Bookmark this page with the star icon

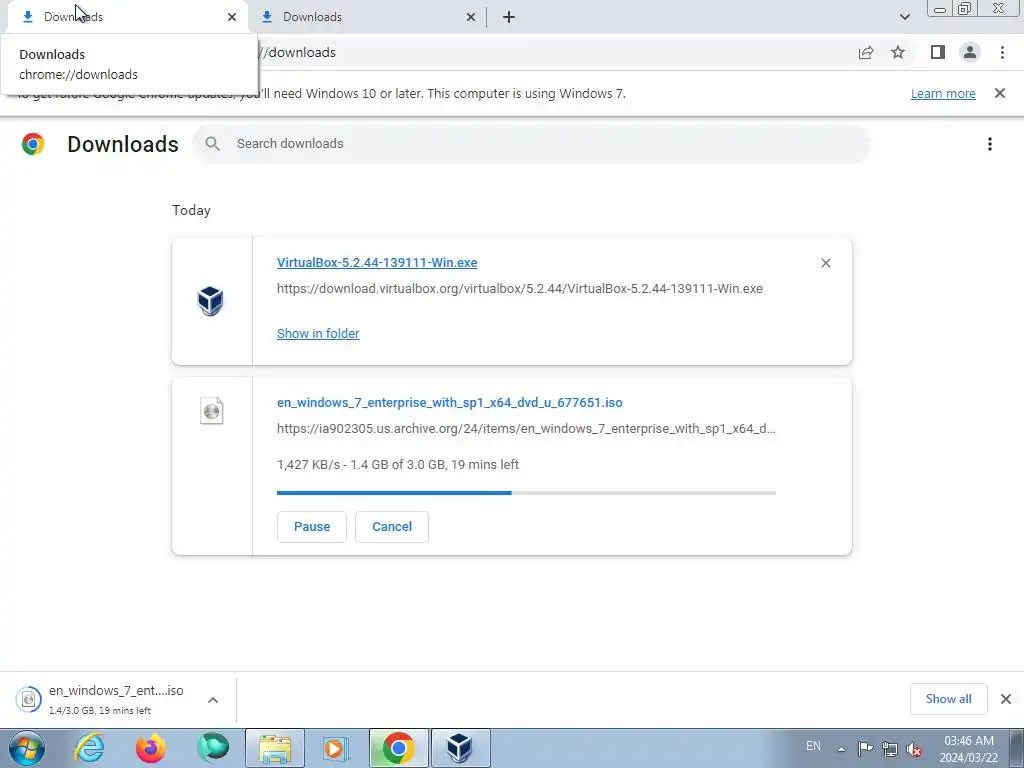pyautogui.click(x=898, y=52)
